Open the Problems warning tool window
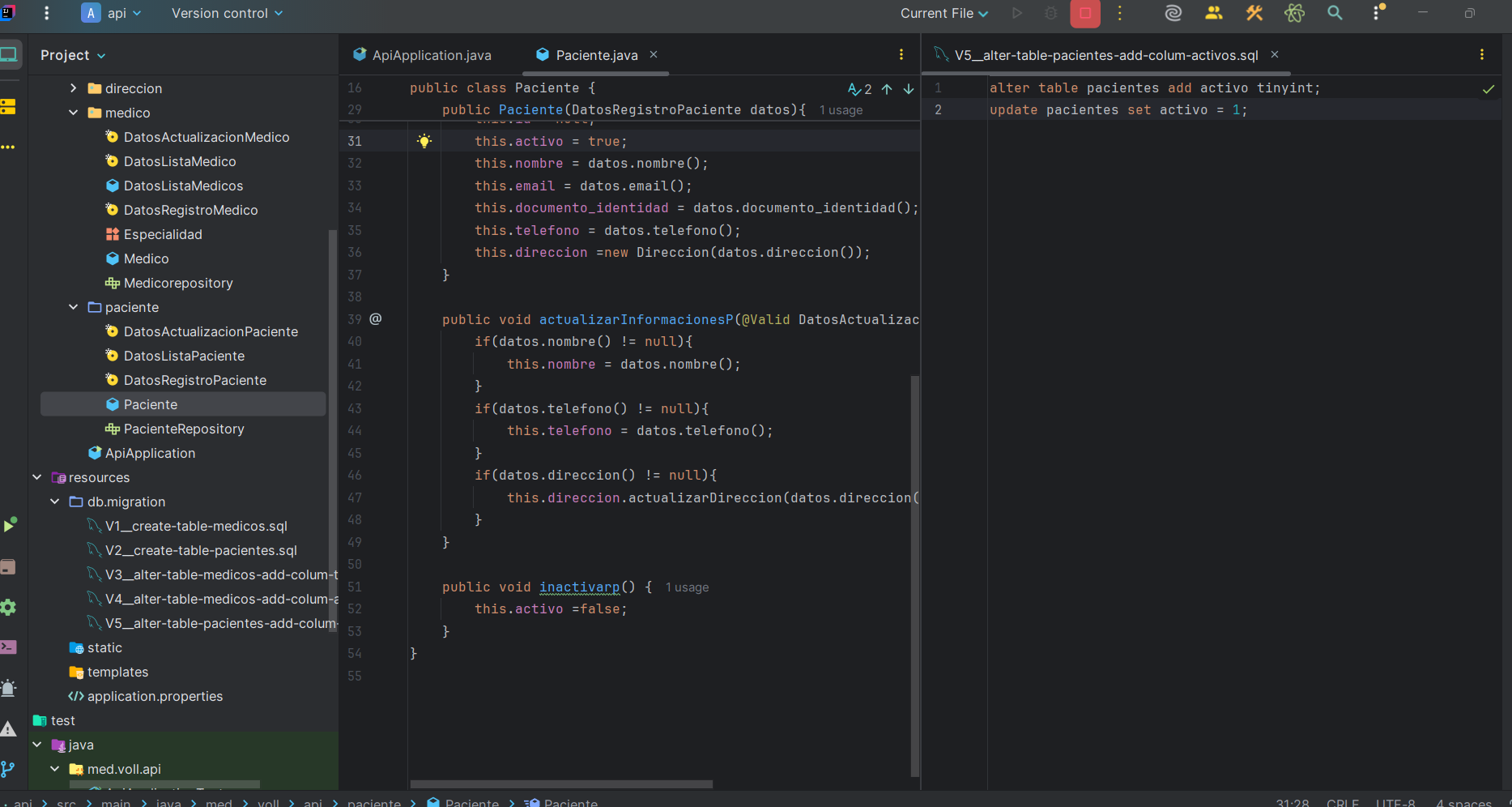The image size is (1512, 807). tap(9, 728)
